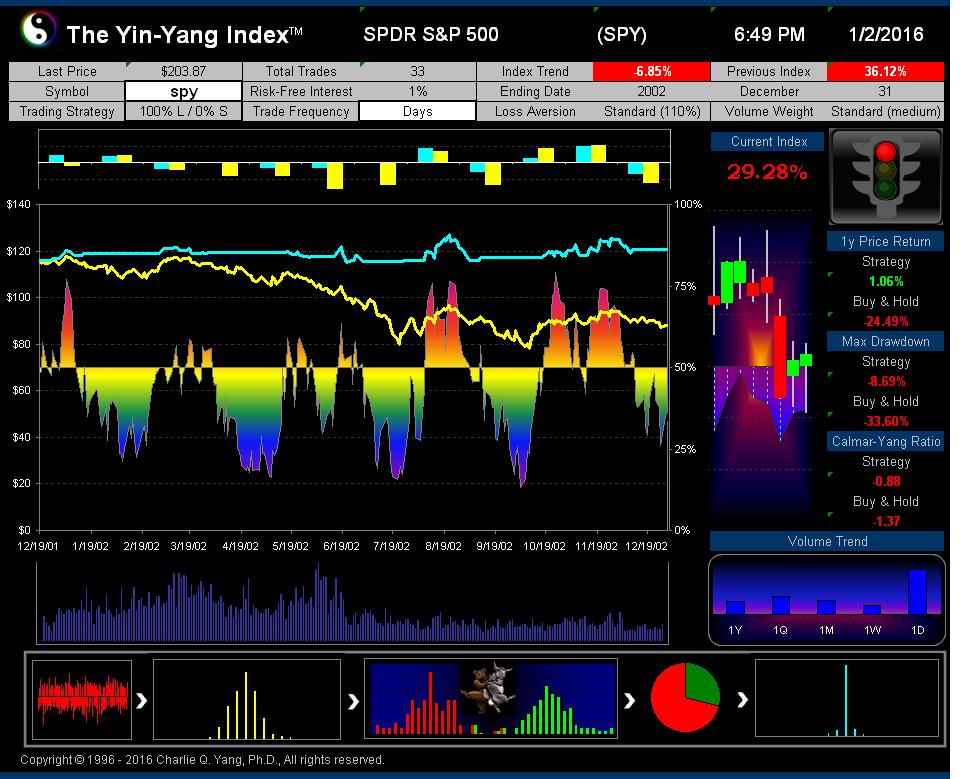Viewport: 960px width, 779px height.
Task: Click the red Index Trend value -6.85%
Action: click(x=651, y=71)
